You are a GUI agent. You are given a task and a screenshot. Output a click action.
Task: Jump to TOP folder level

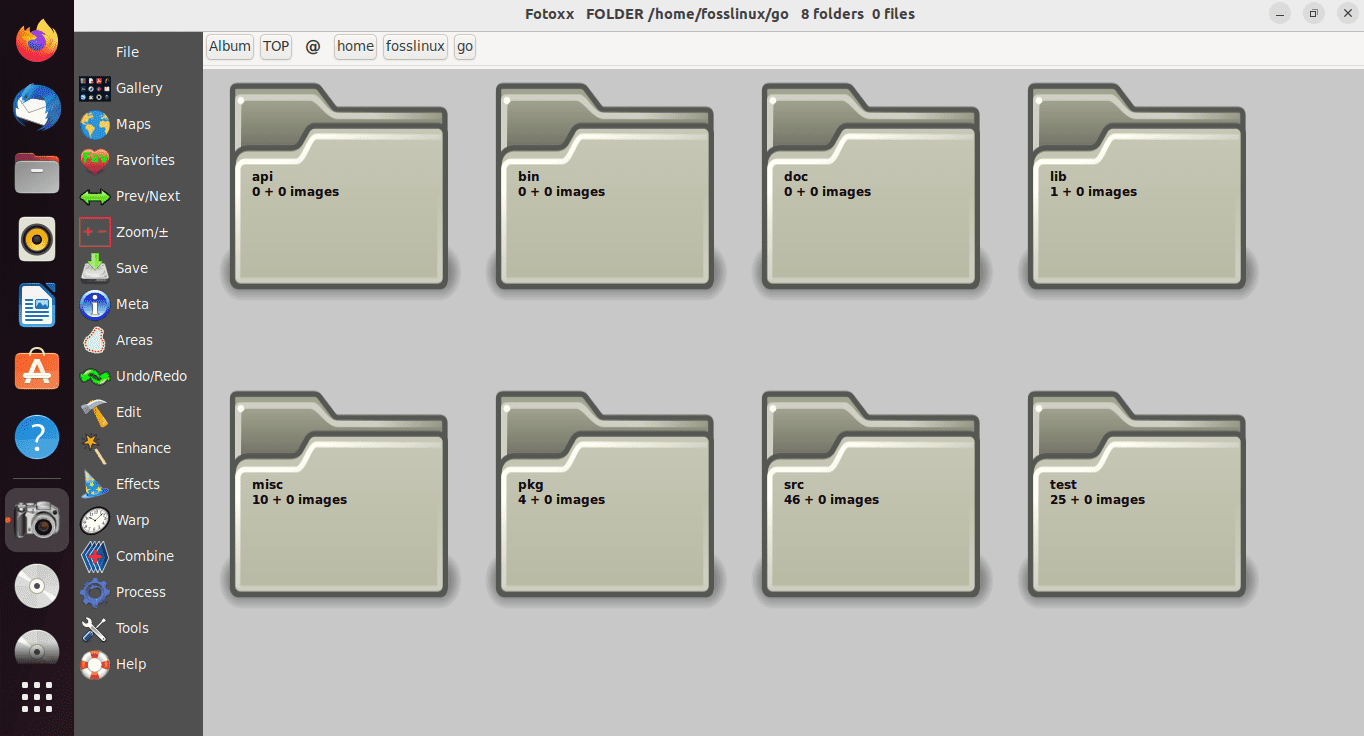(275, 46)
